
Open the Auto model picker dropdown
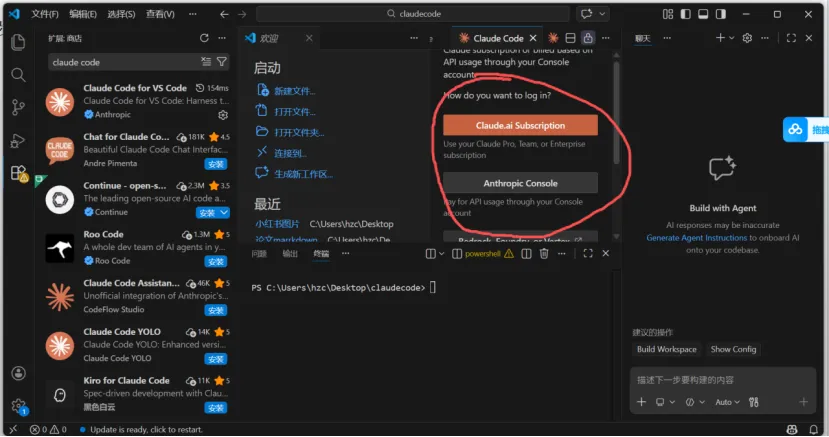727,402
